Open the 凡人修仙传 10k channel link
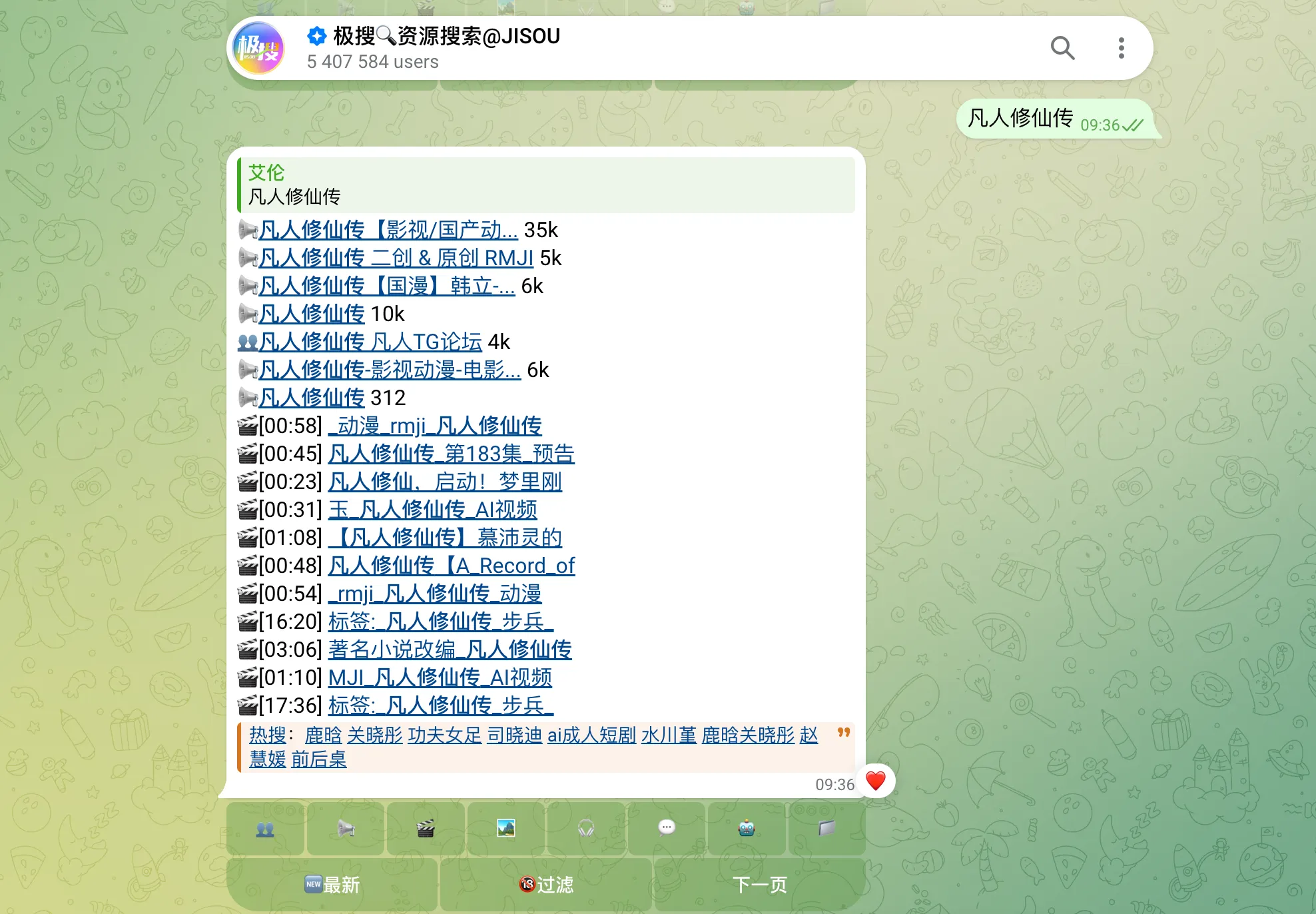1316x914 pixels. (x=312, y=314)
